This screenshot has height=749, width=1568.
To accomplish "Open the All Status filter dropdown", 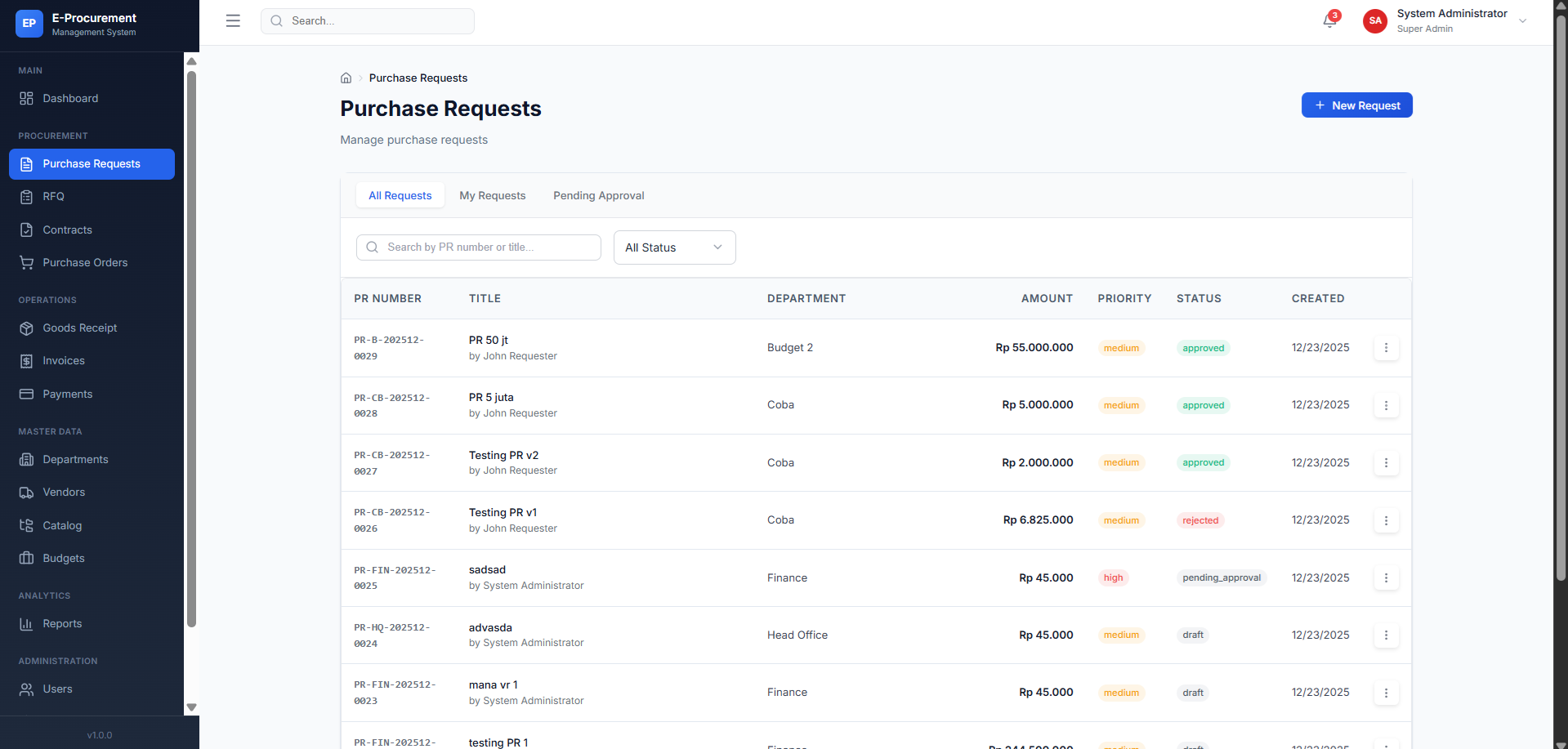I will [x=674, y=247].
